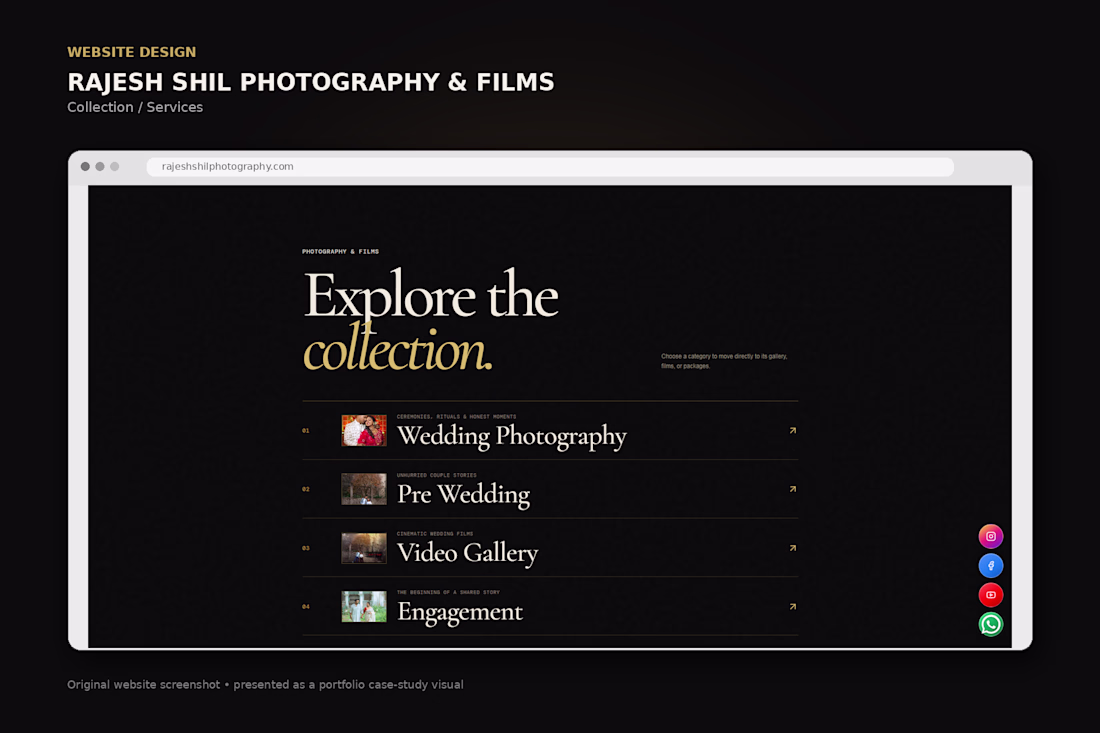Click "THE BEGINNING OF A SHARED STORY" caption
This screenshot has height=733, width=1100.
(448, 592)
